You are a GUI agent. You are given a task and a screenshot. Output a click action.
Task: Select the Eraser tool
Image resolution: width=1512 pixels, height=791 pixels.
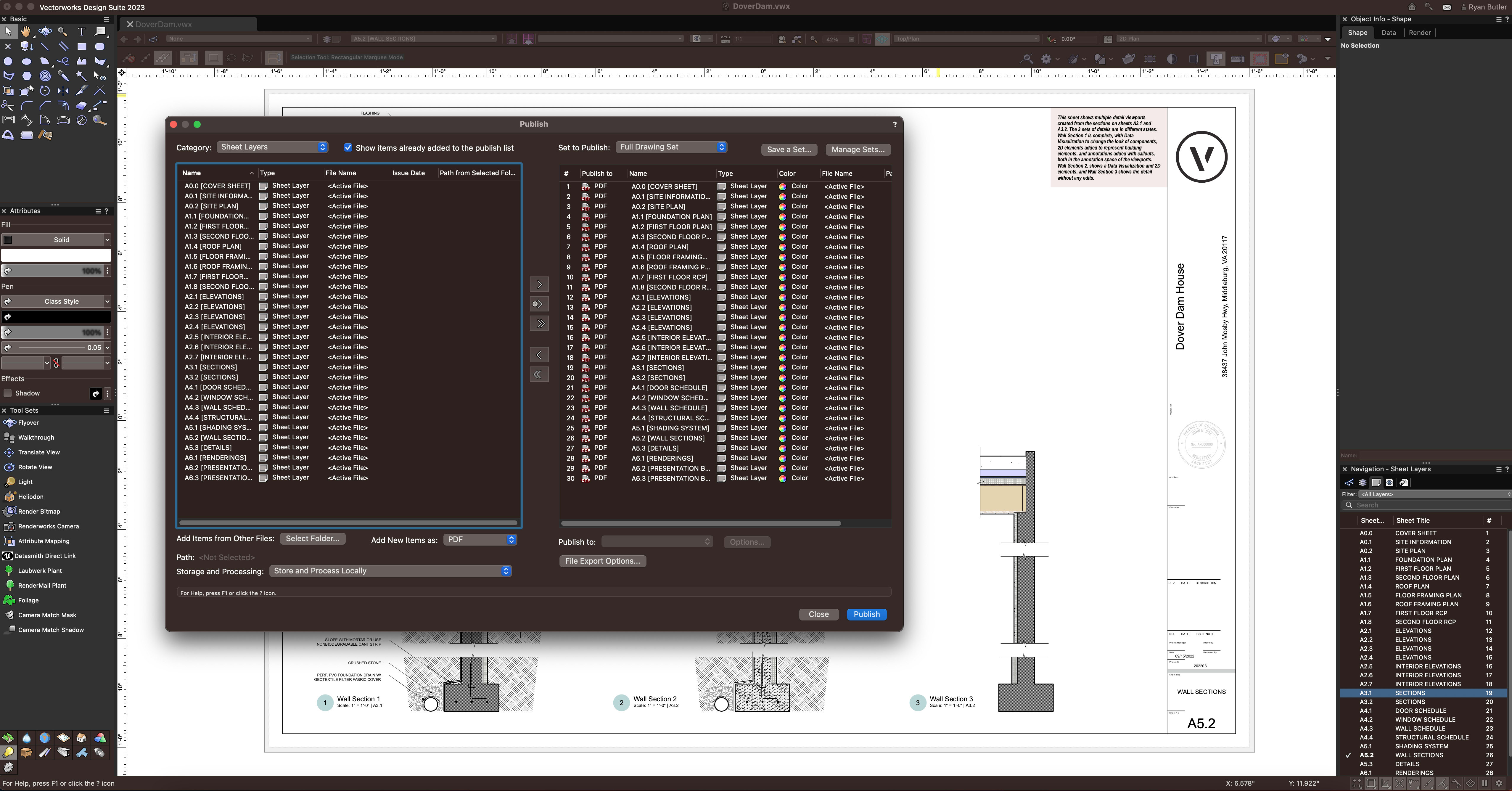tap(82, 106)
